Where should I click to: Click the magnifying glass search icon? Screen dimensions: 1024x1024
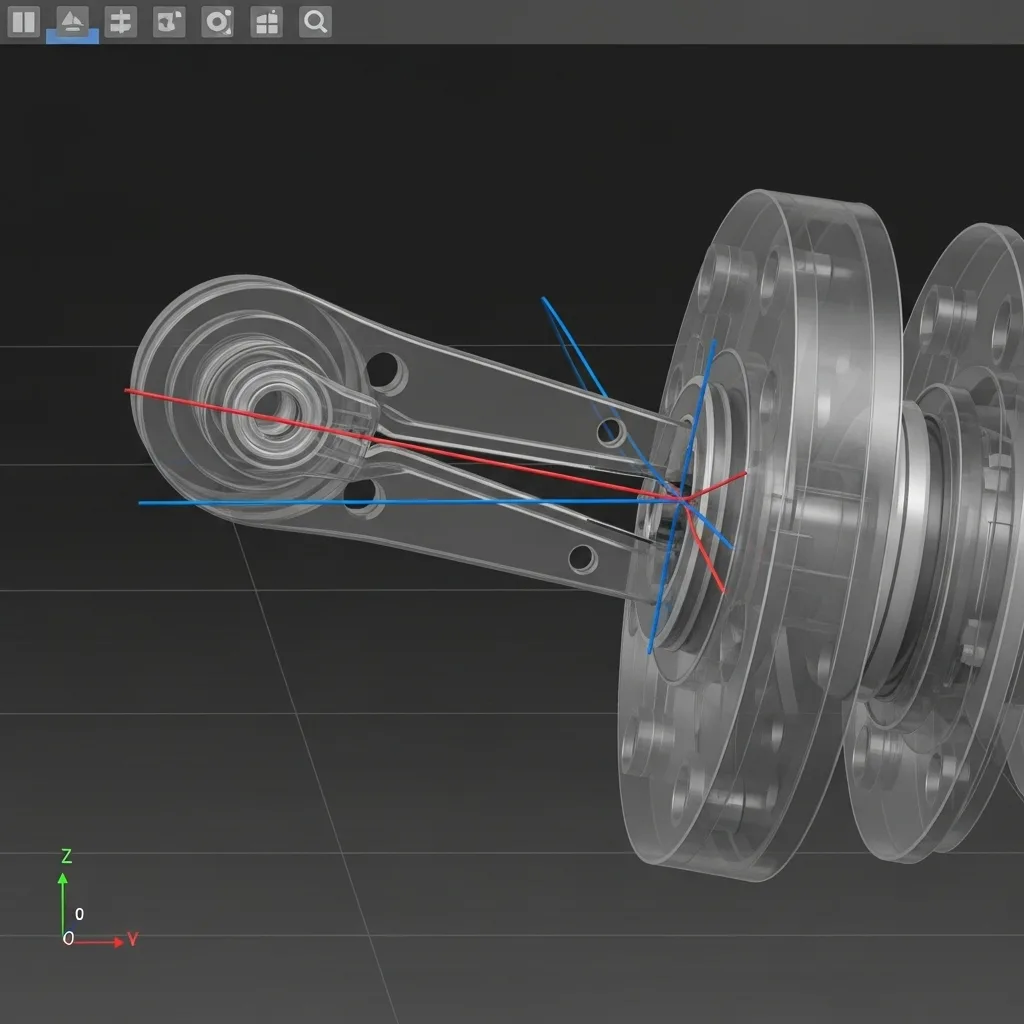coord(315,22)
